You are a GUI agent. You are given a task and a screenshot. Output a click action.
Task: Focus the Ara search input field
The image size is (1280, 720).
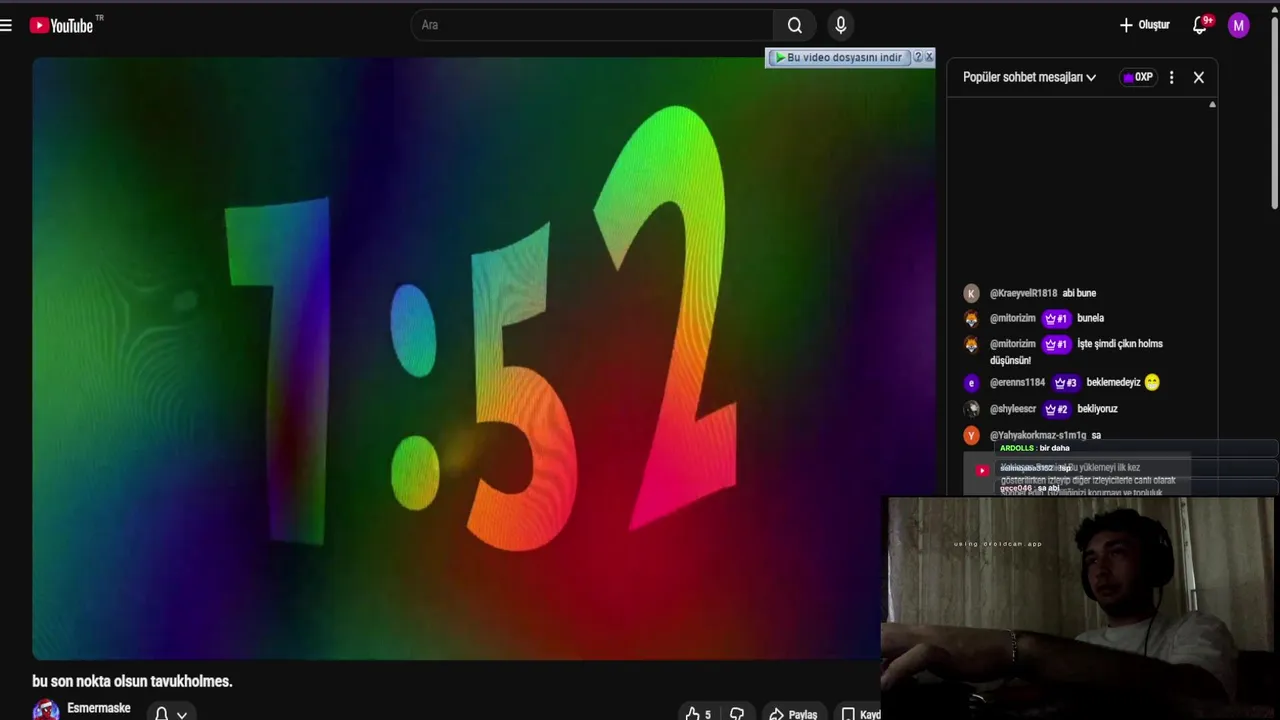click(x=592, y=25)
